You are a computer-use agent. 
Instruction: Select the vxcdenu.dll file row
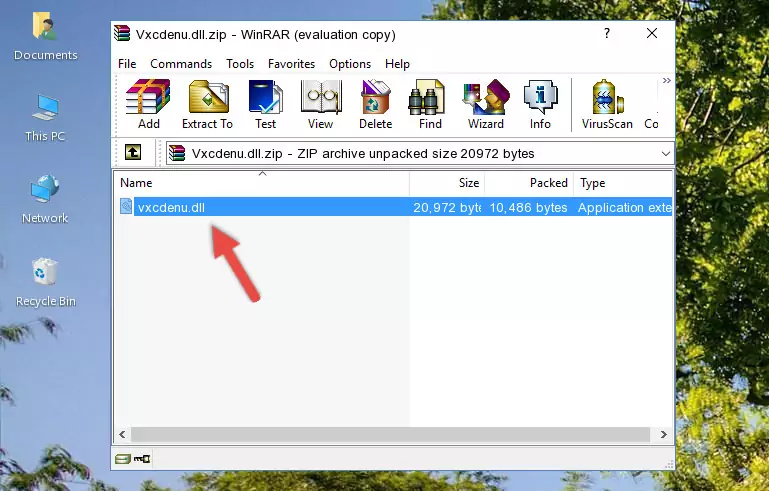[x=394, y=207]
